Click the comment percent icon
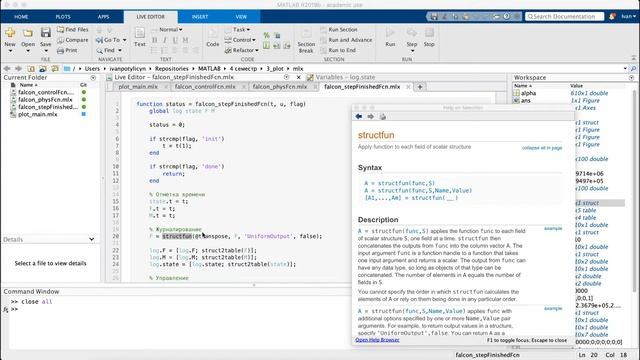The height and width of the screenshot is (360, 640). tap(266, 36)
